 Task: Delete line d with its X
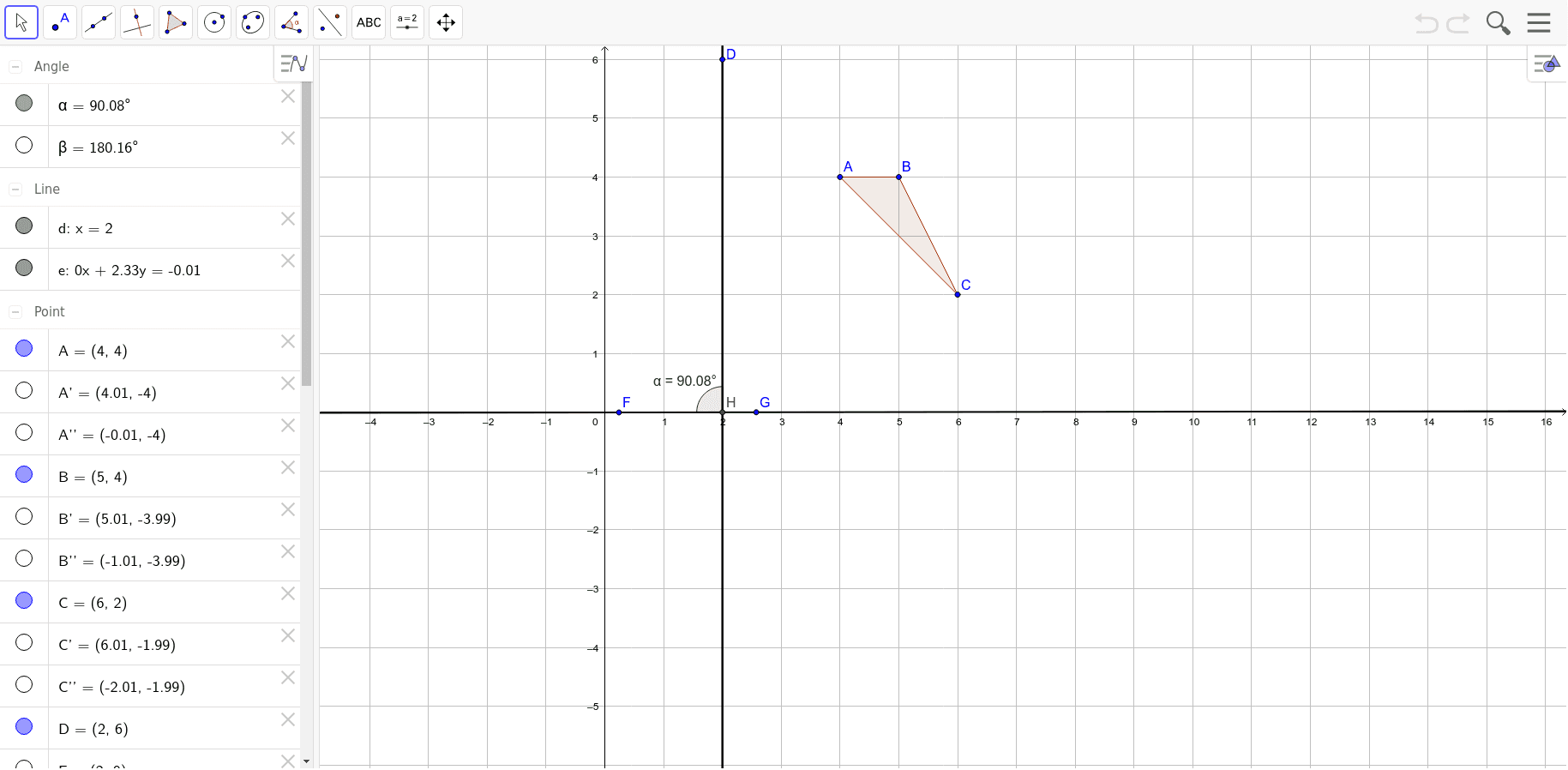288,220
